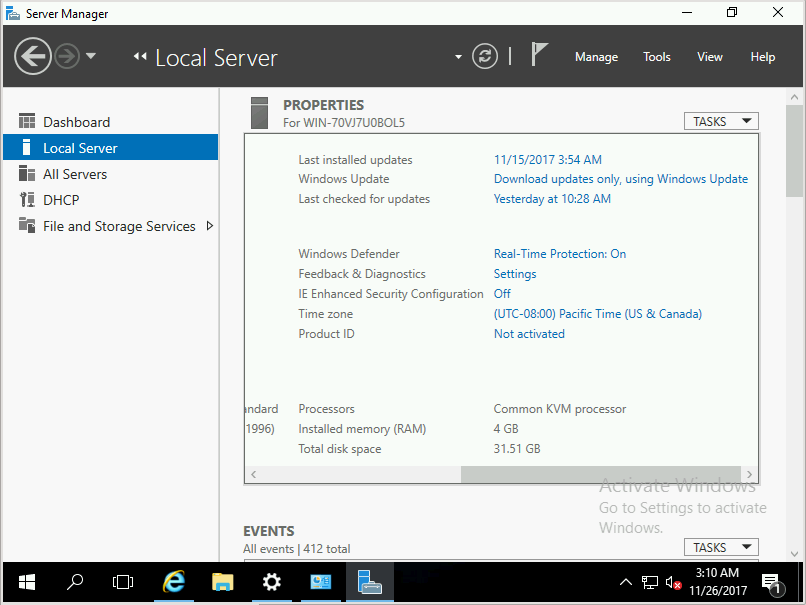The height and width of the screenshot is (605, 806).
Task: Open the DHCP role page
Action: click(61, 200)
